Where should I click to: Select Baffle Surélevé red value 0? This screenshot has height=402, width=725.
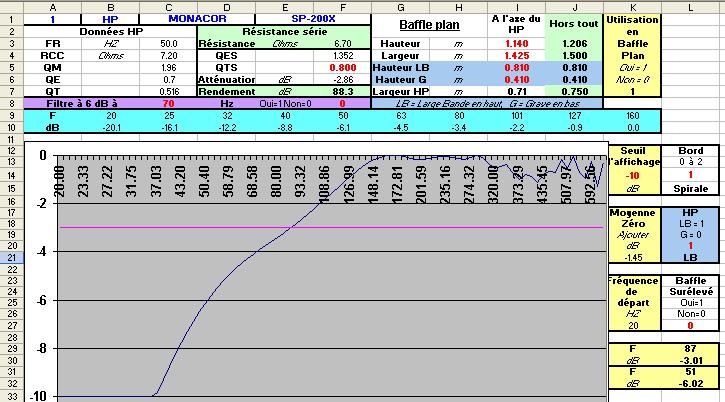click(x=690, y=326)
